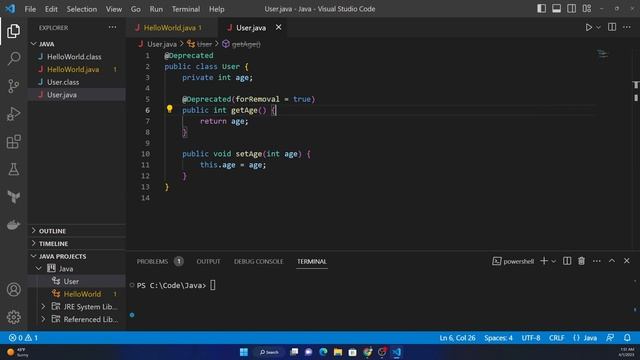Screen dimensions: 640x360
Task: Close the terminal panel
Action: coord(627,261)
